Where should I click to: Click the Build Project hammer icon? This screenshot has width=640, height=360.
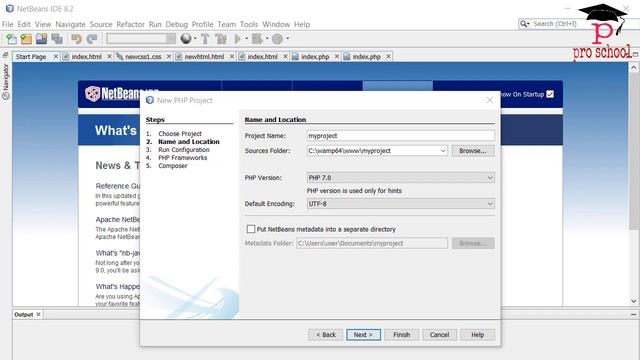click(x=205, y=39)
